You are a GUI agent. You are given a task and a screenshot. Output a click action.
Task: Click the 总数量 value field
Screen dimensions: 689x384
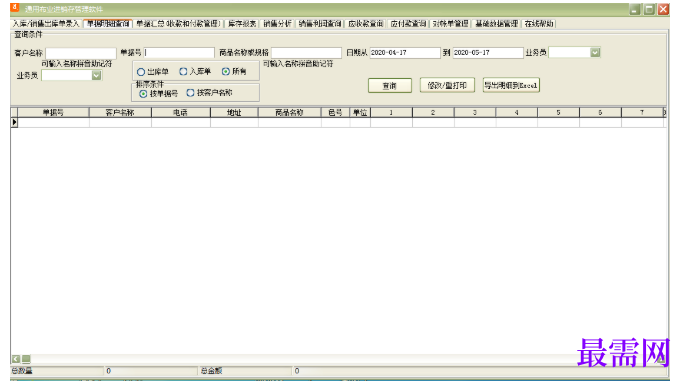[x=151, y=371]
